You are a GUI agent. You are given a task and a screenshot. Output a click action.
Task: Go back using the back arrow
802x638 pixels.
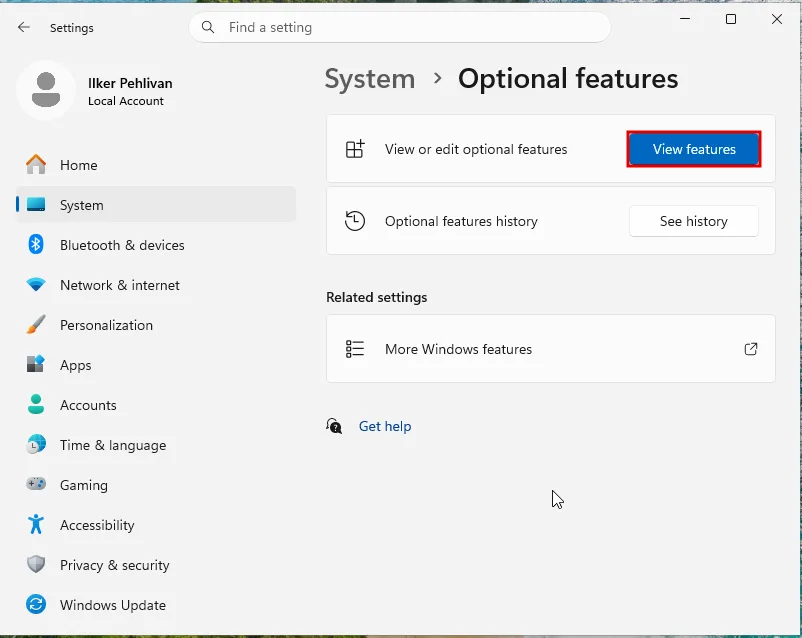24,28
